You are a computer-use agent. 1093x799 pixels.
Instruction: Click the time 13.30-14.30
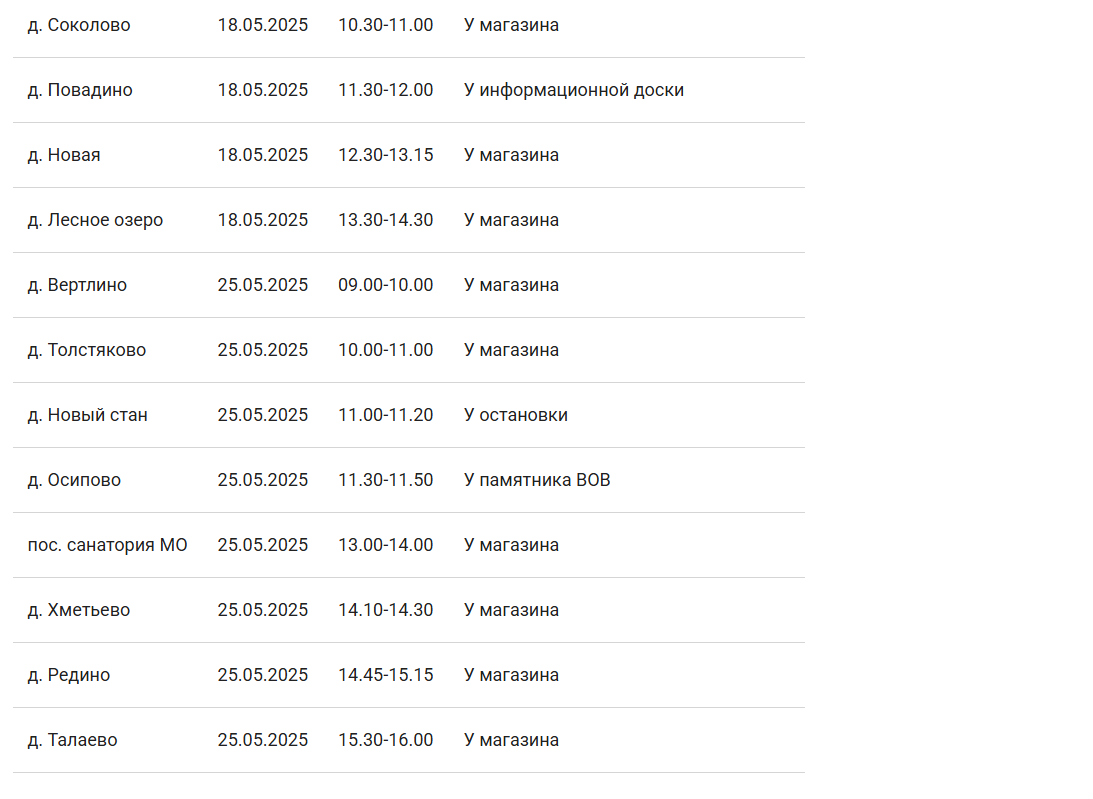point(386,220)
